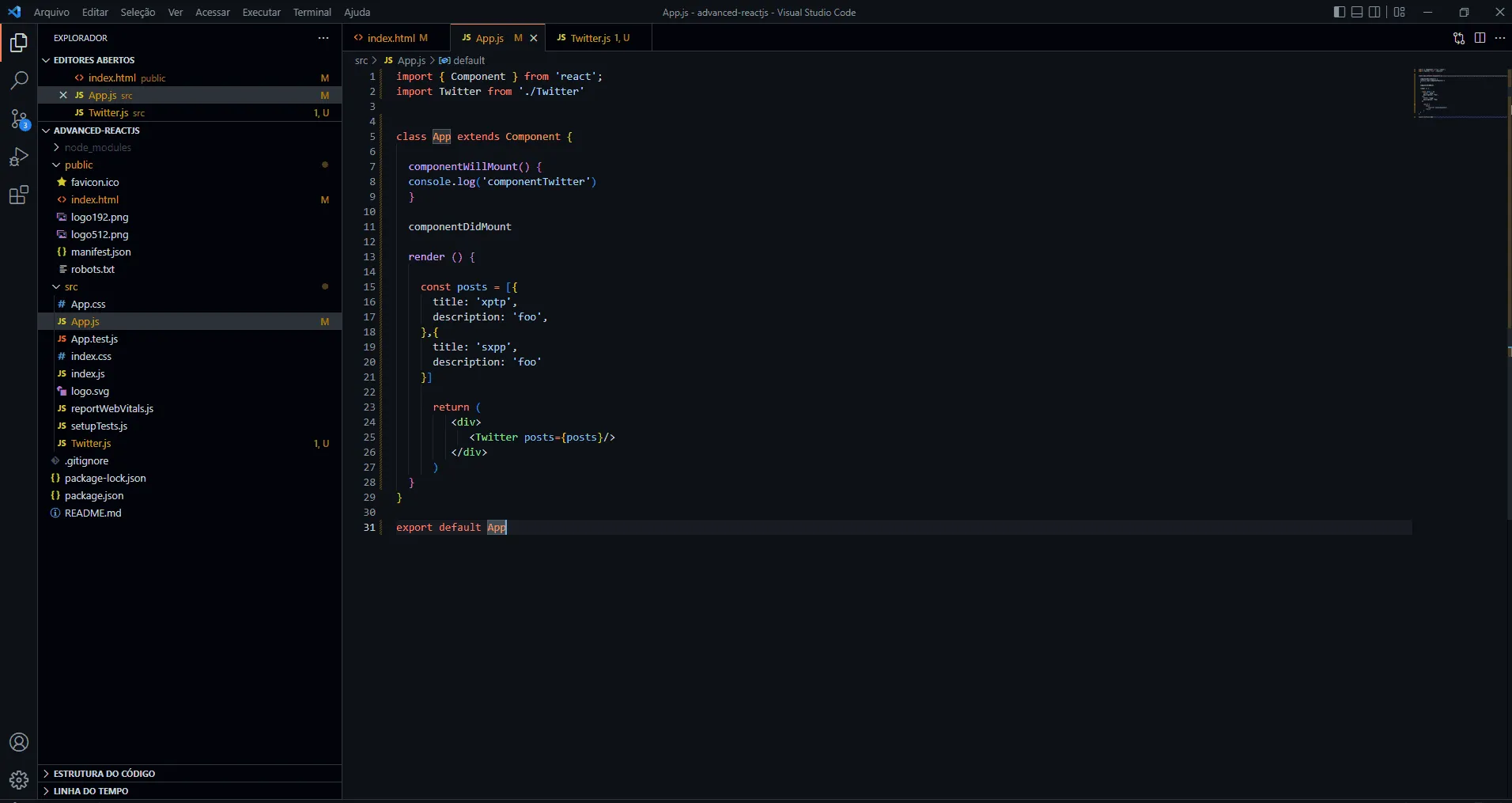Open package-lock.json file

point(190,479)
